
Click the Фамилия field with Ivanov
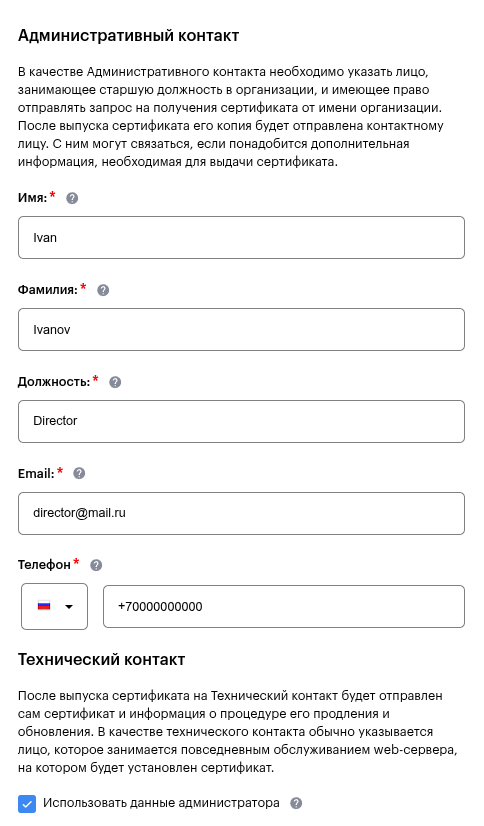(241, 329)
